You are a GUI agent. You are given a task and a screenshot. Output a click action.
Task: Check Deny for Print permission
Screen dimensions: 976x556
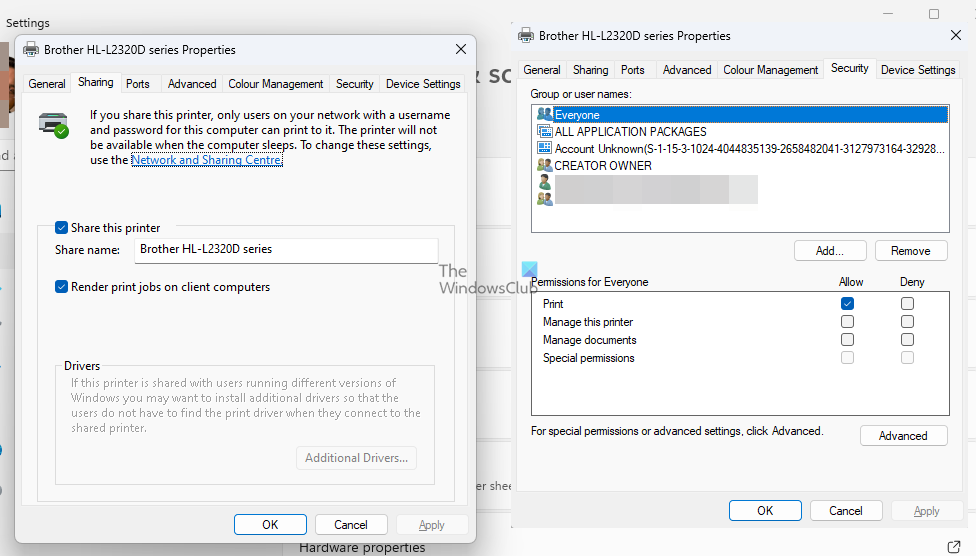(x=908, y=304)
